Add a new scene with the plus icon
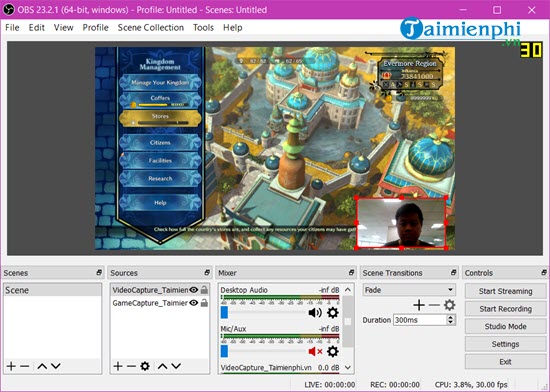The height and width of the screenshot is (392, 550). click(11, 366)
